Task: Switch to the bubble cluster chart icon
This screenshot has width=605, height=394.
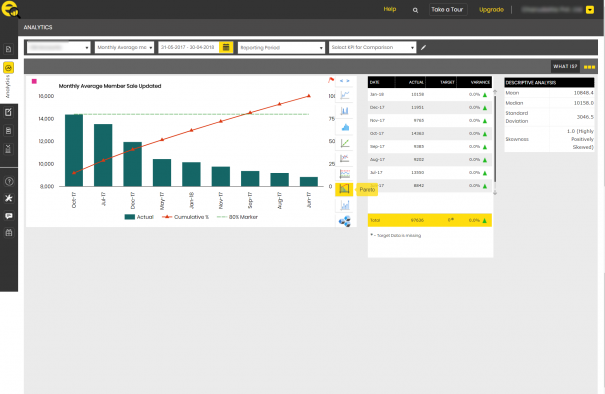Action: pos(345,222)
